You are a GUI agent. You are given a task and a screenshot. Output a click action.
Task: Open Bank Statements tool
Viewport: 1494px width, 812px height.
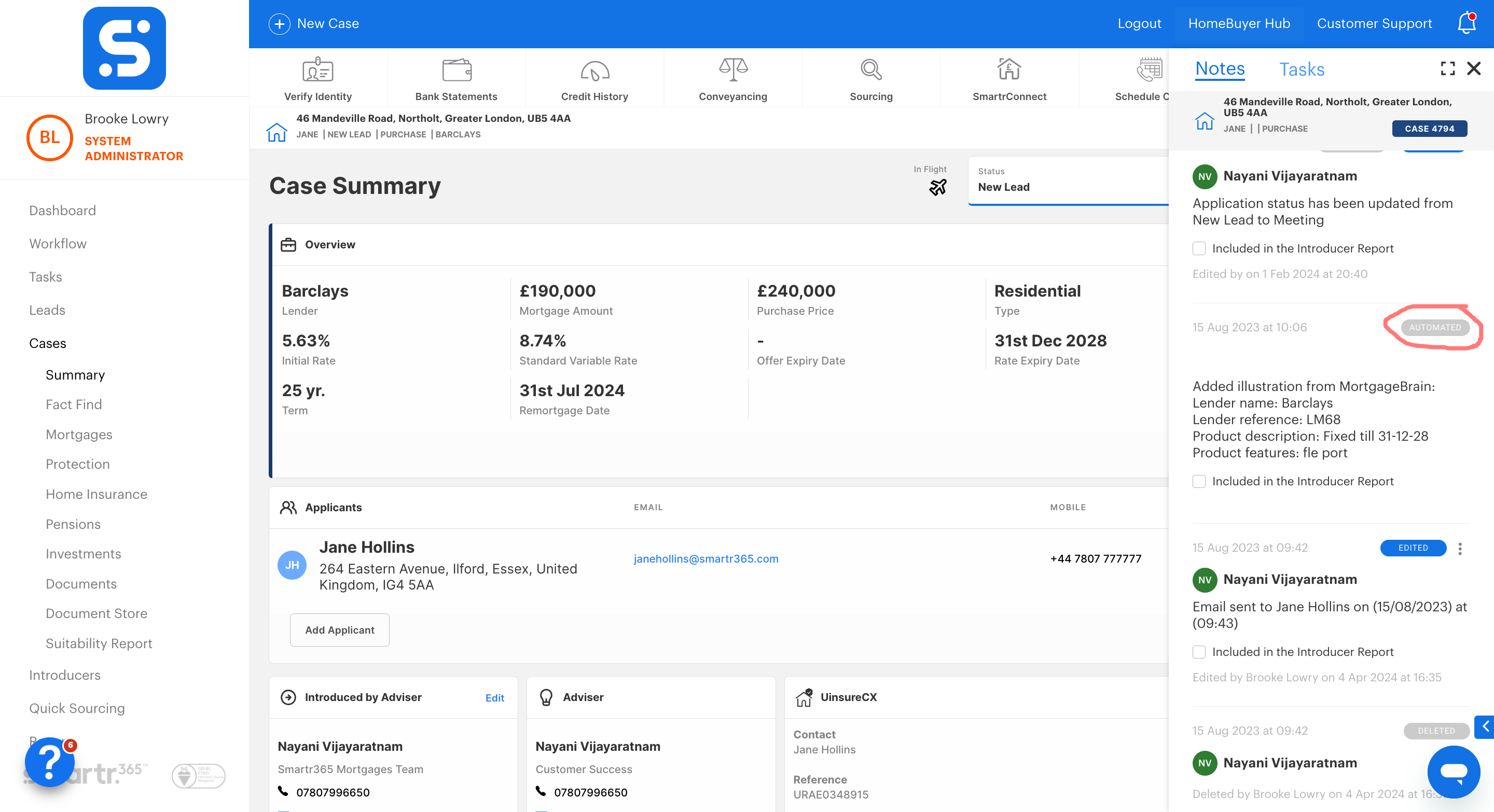pyautogui.click(x=457, y=79)
